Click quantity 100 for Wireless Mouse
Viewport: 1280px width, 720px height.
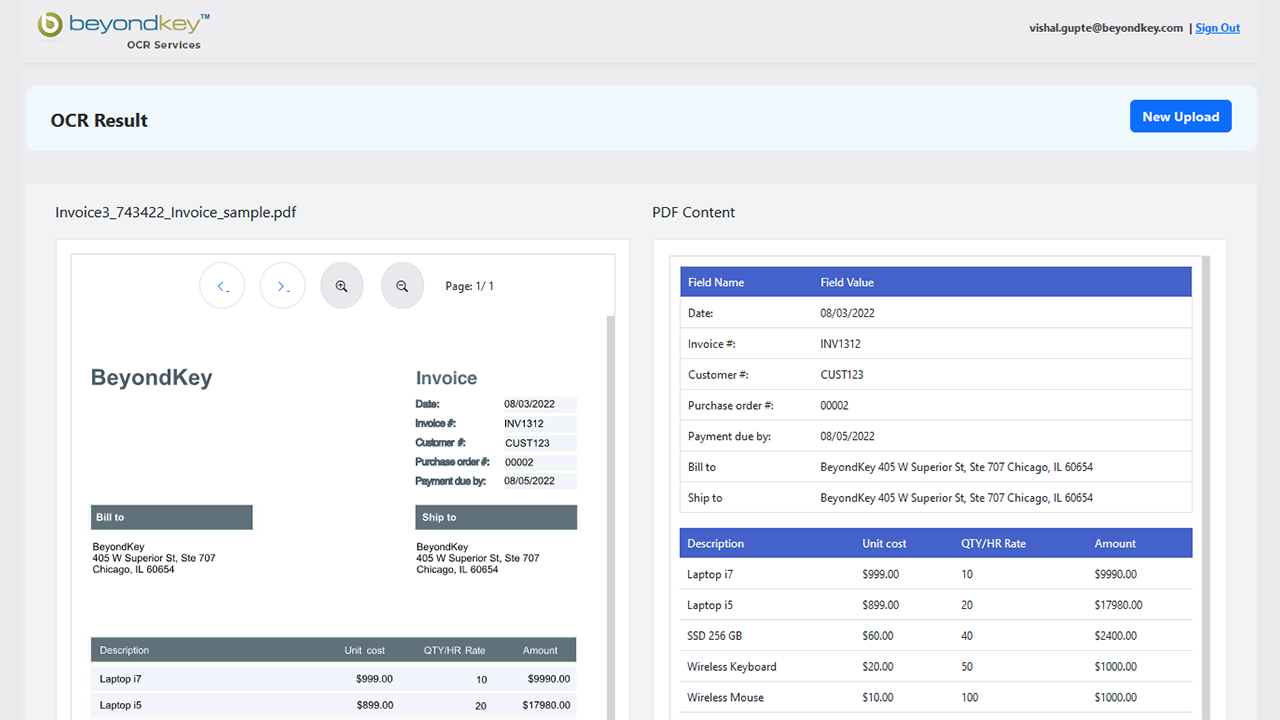click(x=970, y=698)
